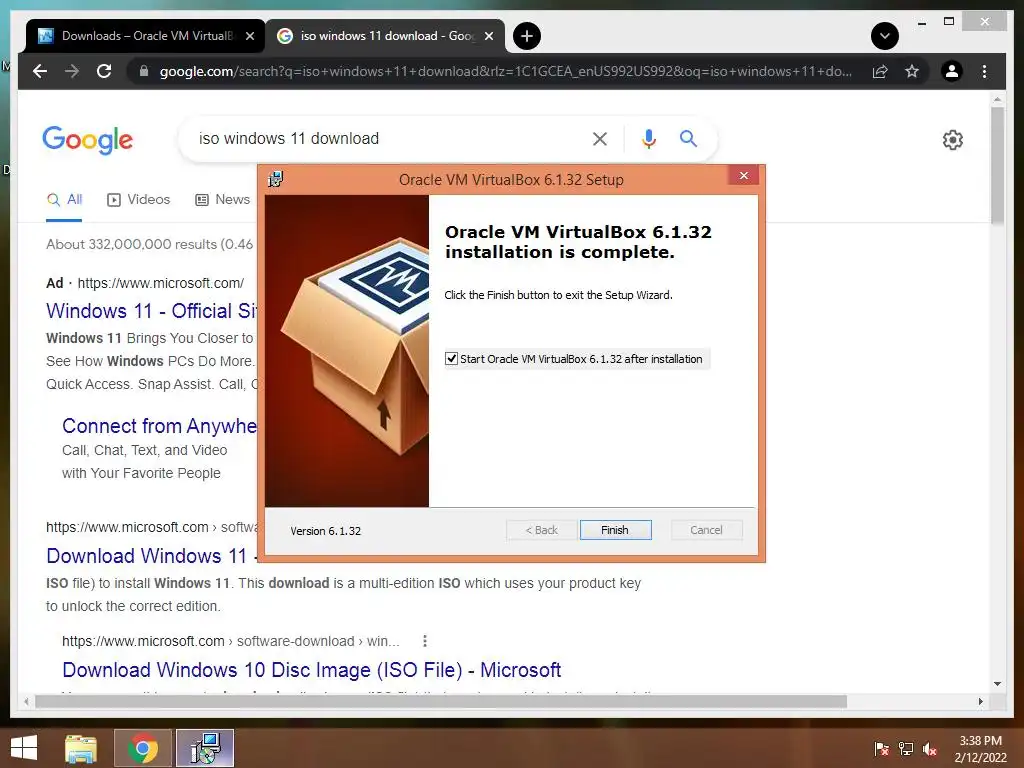Switch to Downloads – Oracle VM VirtualBox tab
Image resolution: width=1024 pixels, height=768 pixels.
coord(146,36)
